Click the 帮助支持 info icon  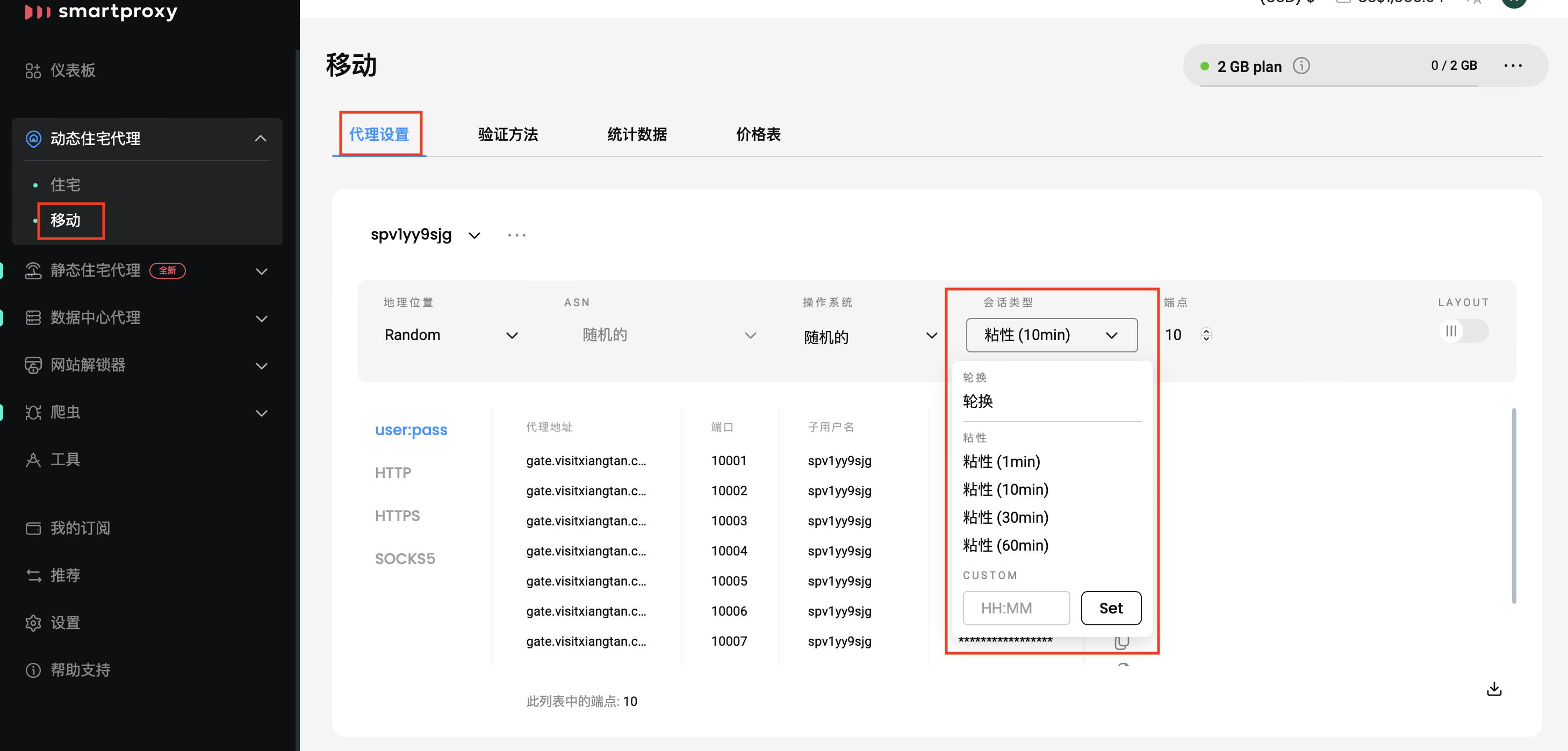[33, 670]
